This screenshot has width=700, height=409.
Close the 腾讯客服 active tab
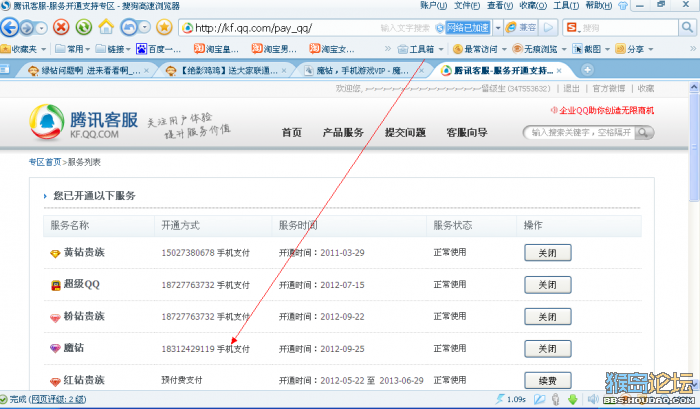[558, 71]
